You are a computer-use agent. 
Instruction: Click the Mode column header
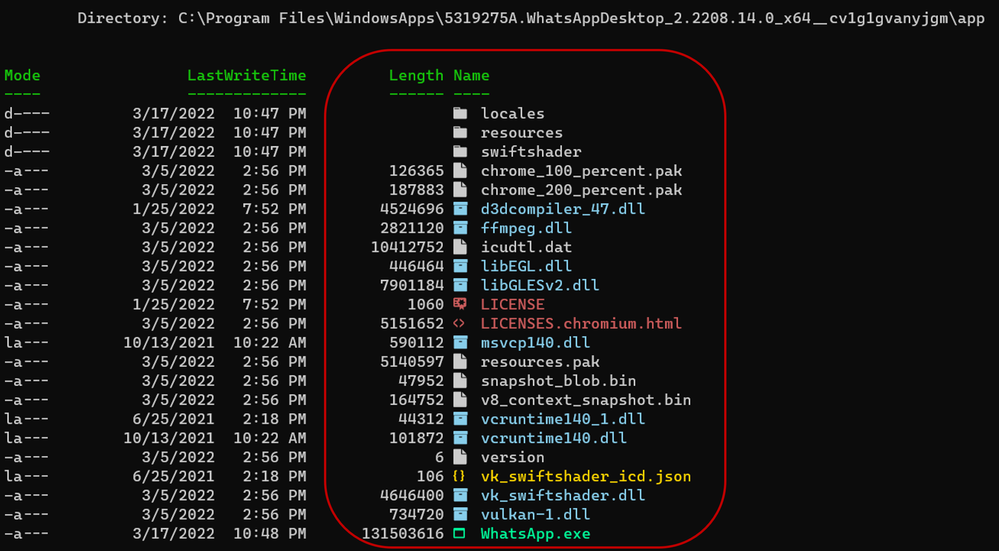(22, 75)
